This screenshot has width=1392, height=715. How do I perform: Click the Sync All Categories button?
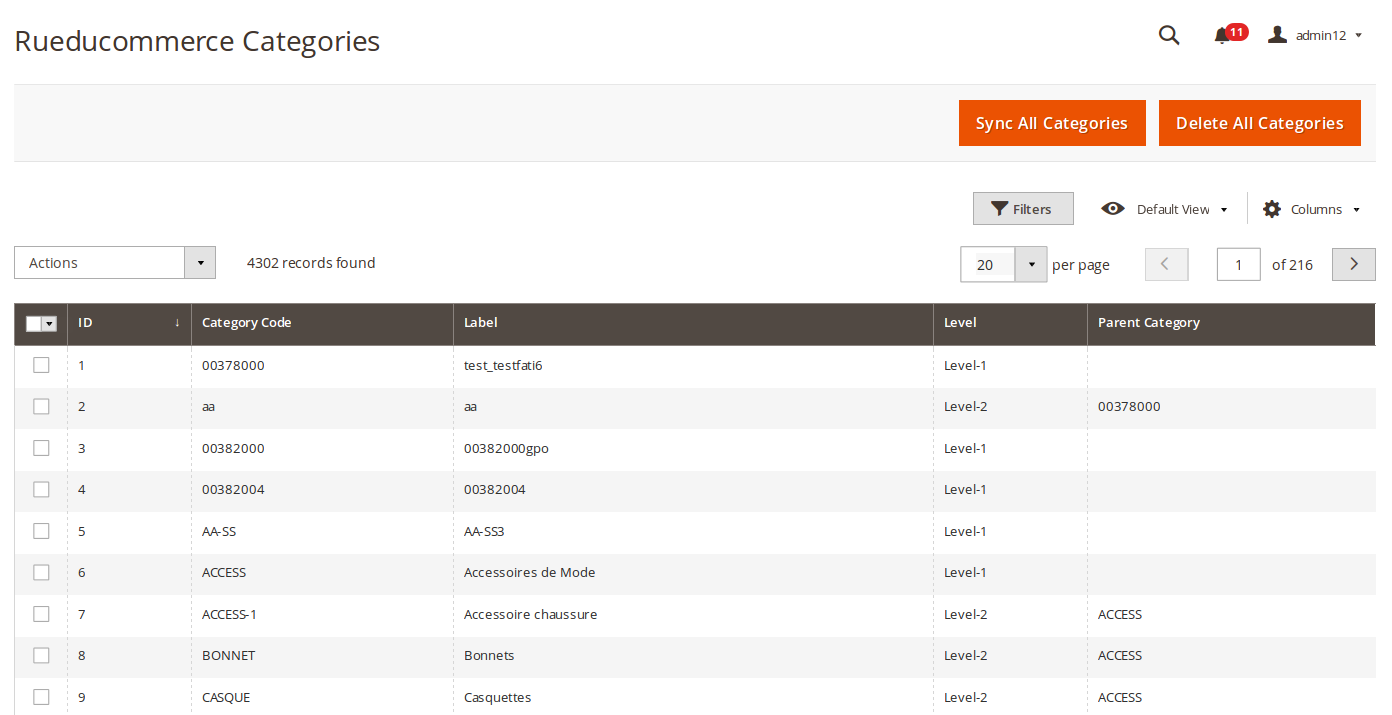point(1052,123)
